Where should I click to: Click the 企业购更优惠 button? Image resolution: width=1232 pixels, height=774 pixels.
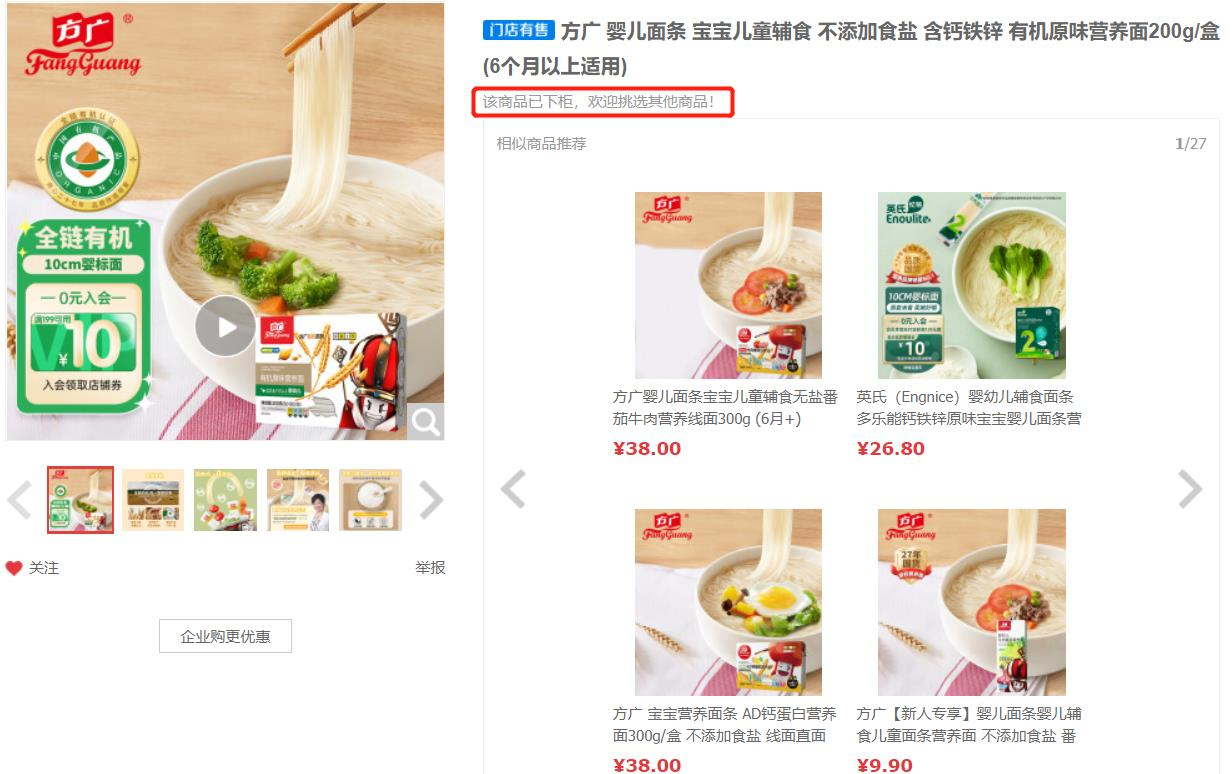pos(225,636)
